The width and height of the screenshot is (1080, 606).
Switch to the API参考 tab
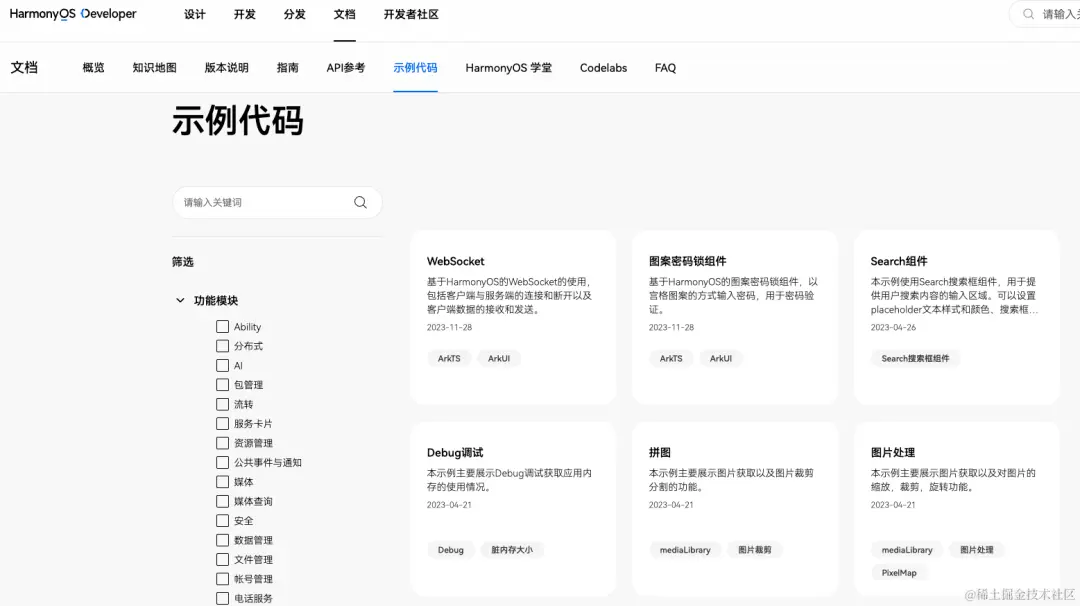pos(346,68)
